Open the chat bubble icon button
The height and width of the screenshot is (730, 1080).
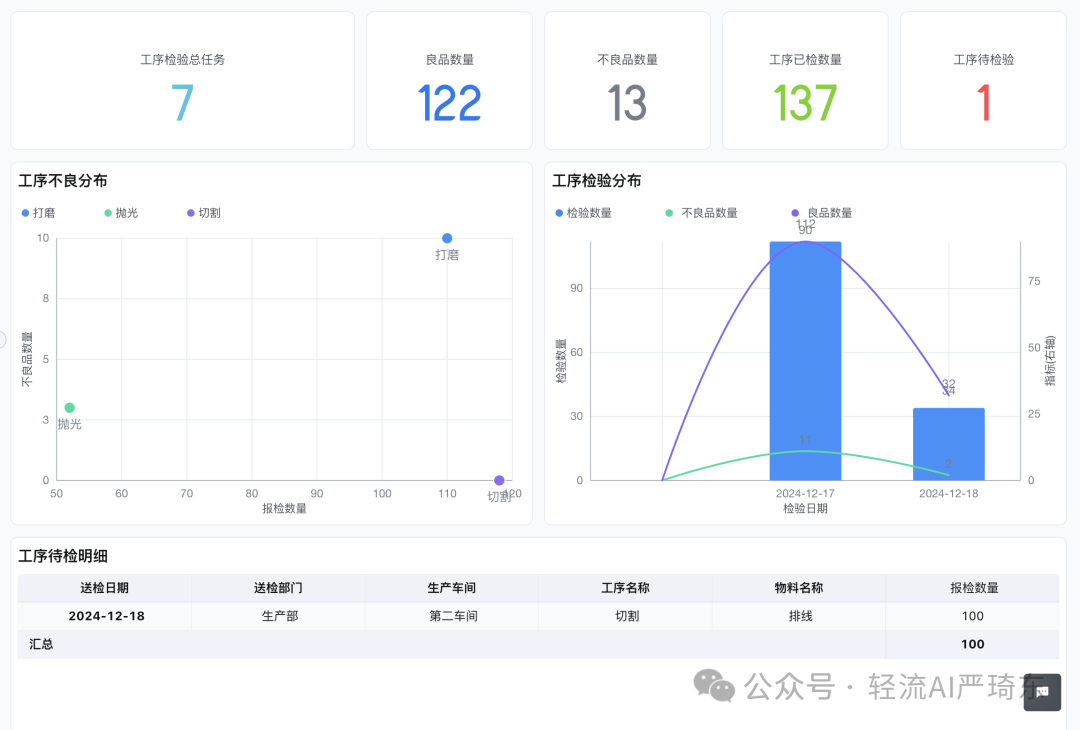click(x=1042, y=691)
